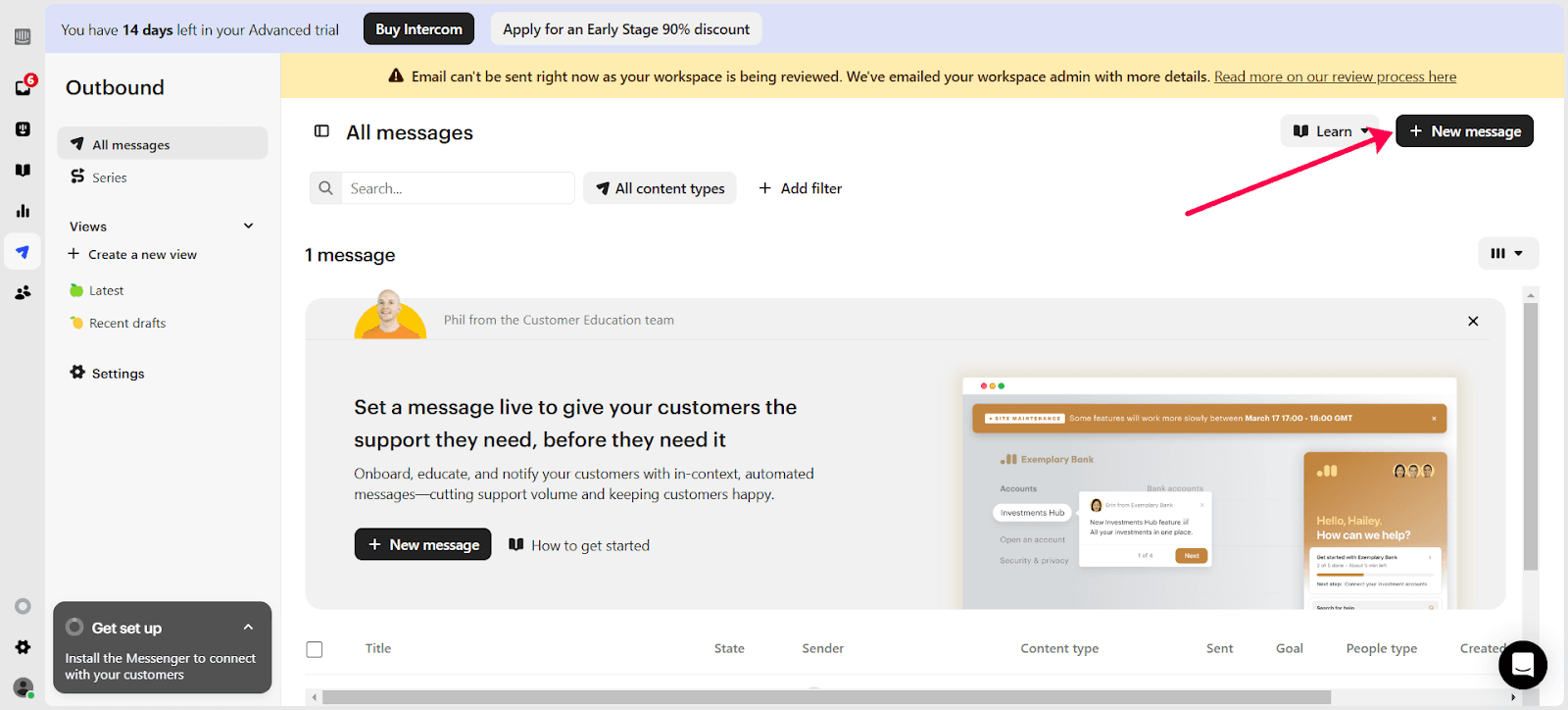Click the horizontal scrollbar under the table
This screenshot has width=1568, height=710.
click(825, 697)
